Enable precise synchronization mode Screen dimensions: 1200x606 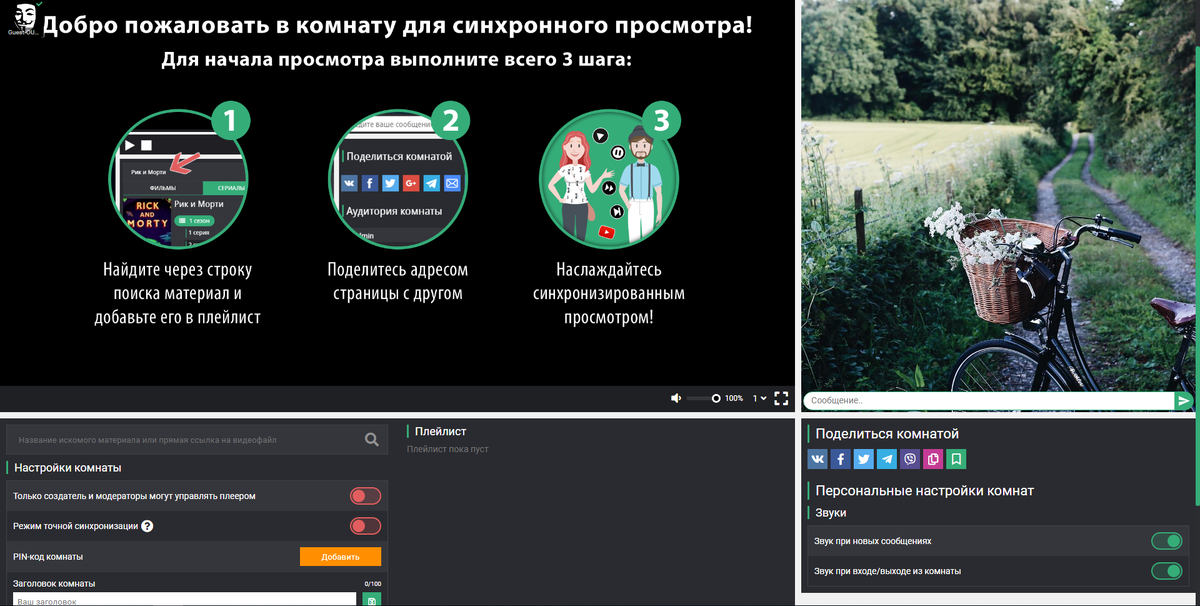click(365, 526)
